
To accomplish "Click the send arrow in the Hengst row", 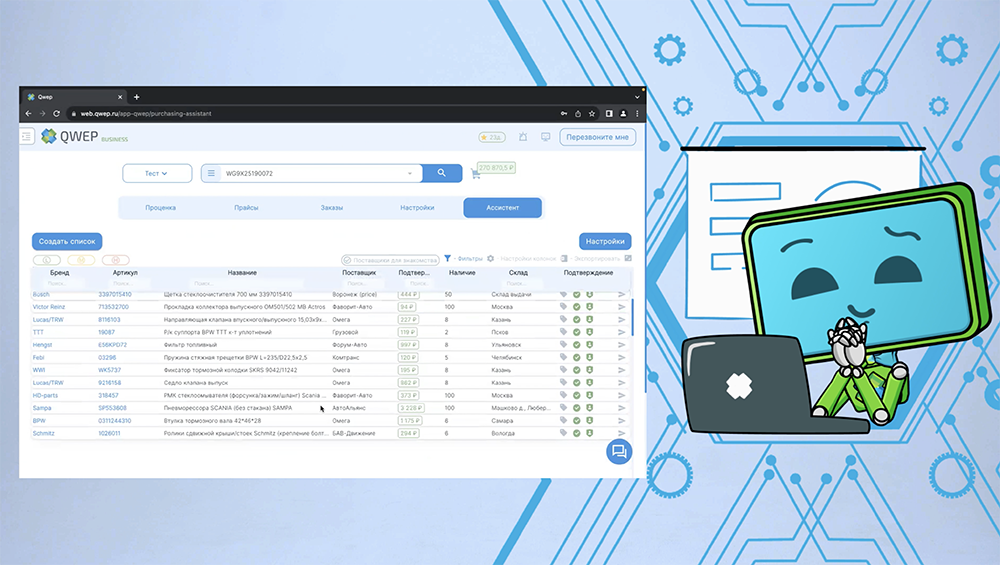I will point(622,345).
